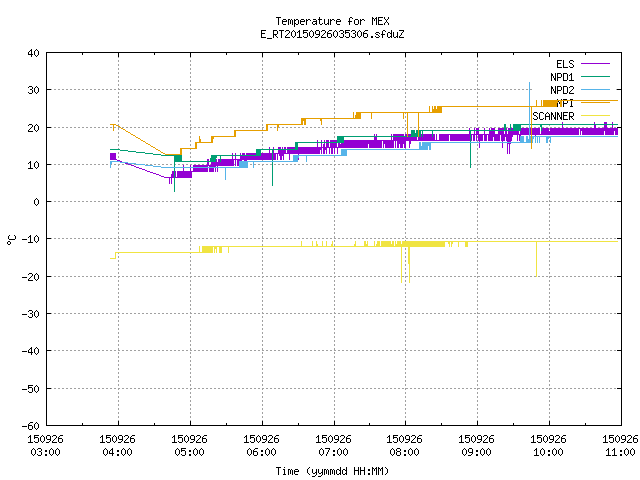Click the y-axis label -10
This screenshot has height=480, width=640.
pyautogui.click(x=31, y=239)
